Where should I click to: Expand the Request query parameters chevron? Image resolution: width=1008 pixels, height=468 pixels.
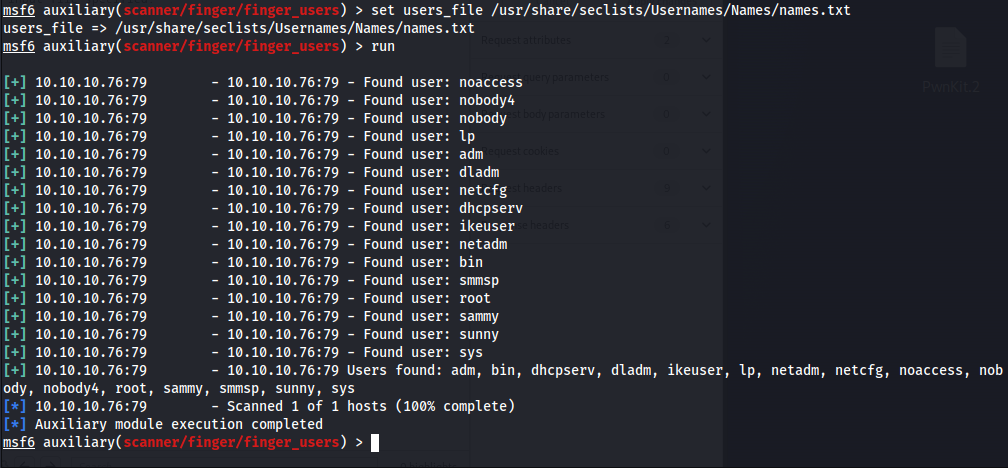tap(706, 78)
